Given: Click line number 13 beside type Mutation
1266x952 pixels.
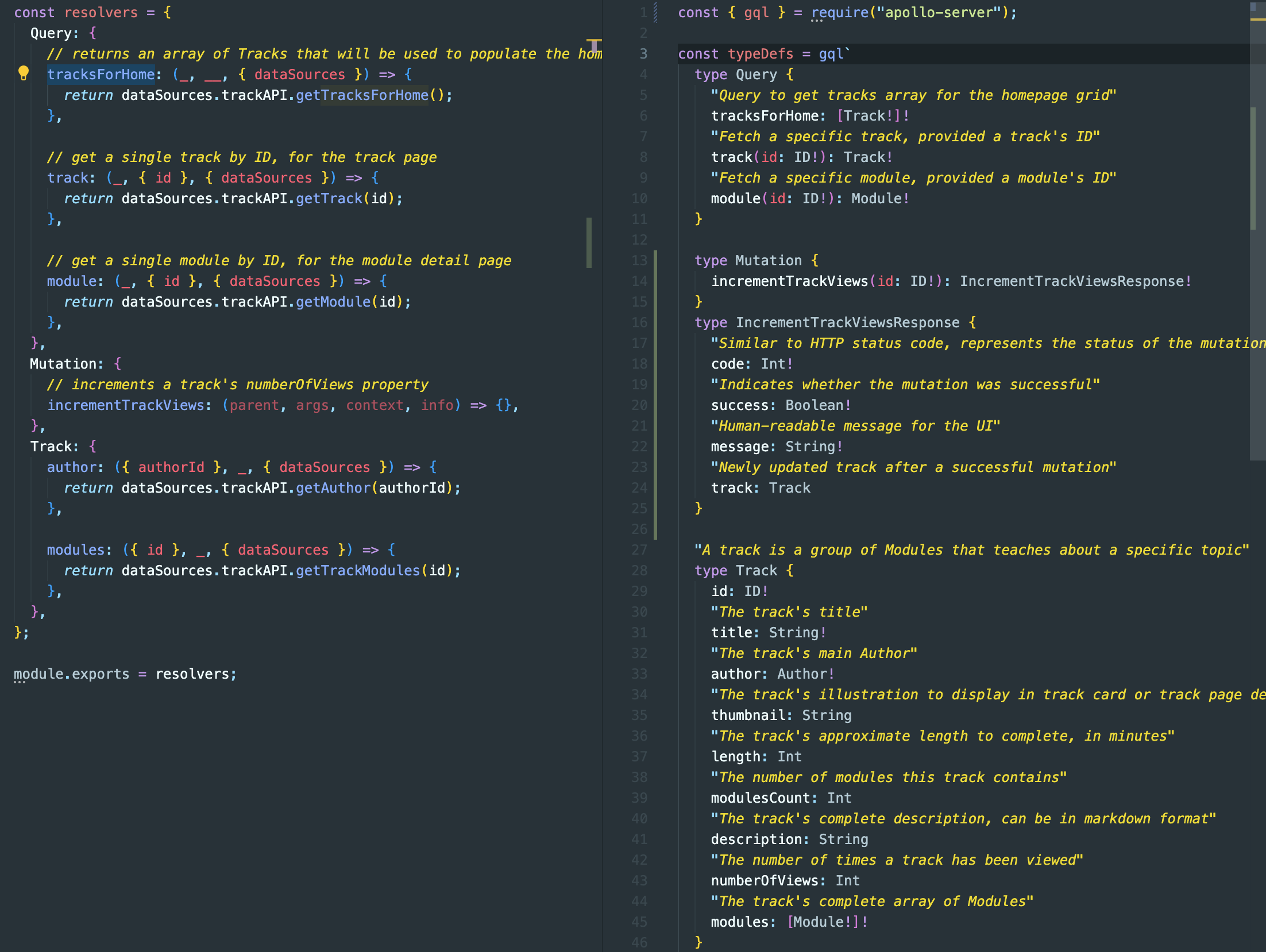Looking at the screenshot, I should coord(639,261).
